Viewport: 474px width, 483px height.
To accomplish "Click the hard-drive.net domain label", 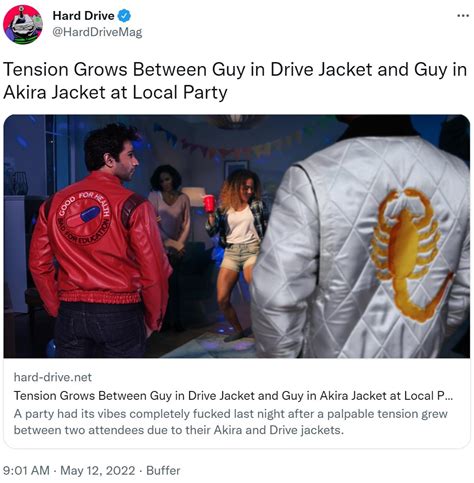I will [53, 377].
